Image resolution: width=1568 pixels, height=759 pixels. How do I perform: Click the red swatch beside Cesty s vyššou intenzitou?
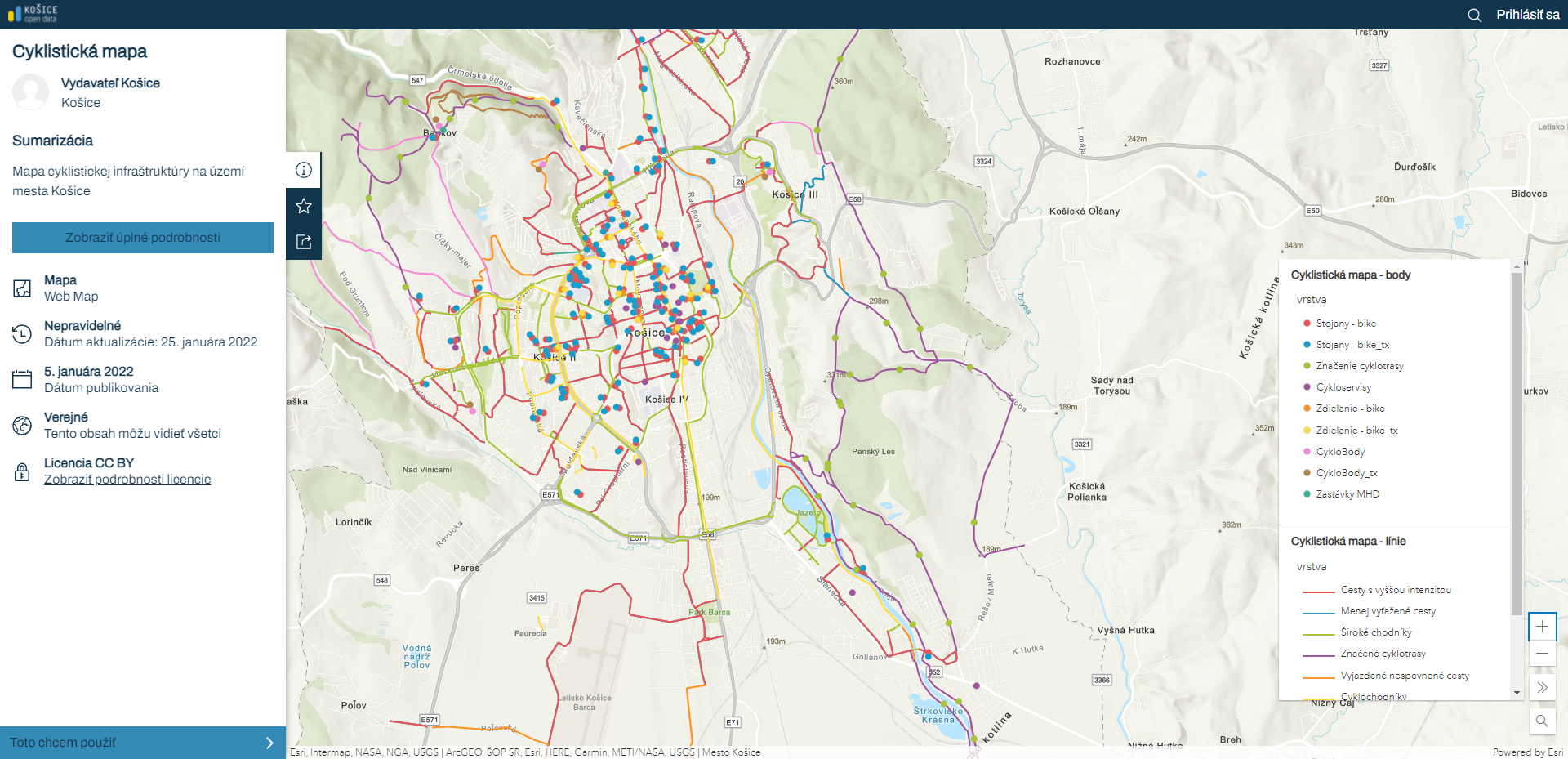[x=1321, y=590]
